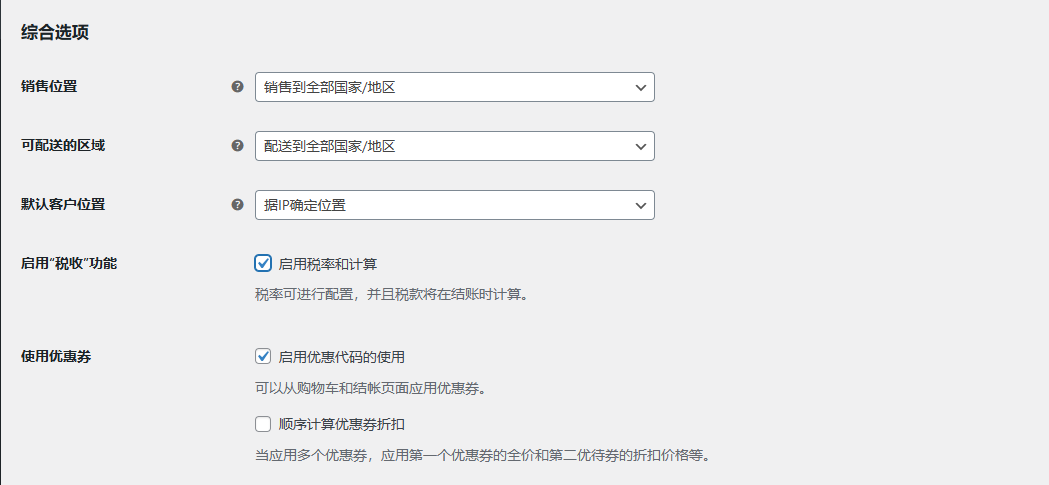Image resolution: width=1049 pixels, height=485 pixels.
Task: Click the 默认客户位置 field label
Action: click(x=63, y=204)
